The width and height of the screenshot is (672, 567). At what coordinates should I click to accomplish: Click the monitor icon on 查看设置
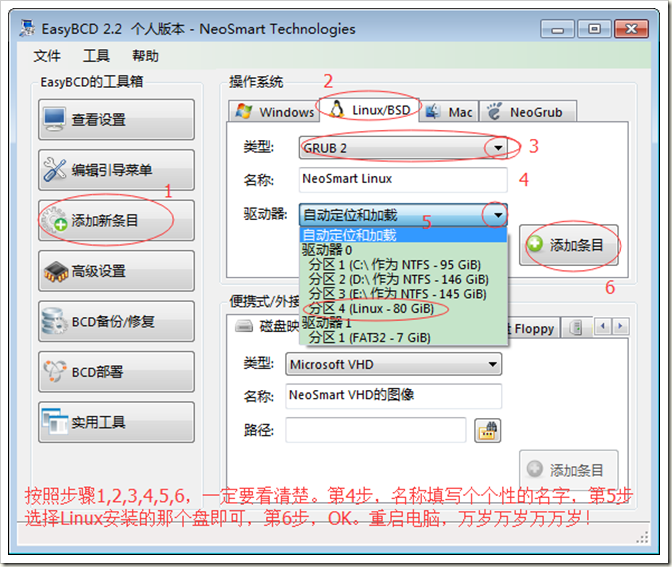[x=54, y=120]
